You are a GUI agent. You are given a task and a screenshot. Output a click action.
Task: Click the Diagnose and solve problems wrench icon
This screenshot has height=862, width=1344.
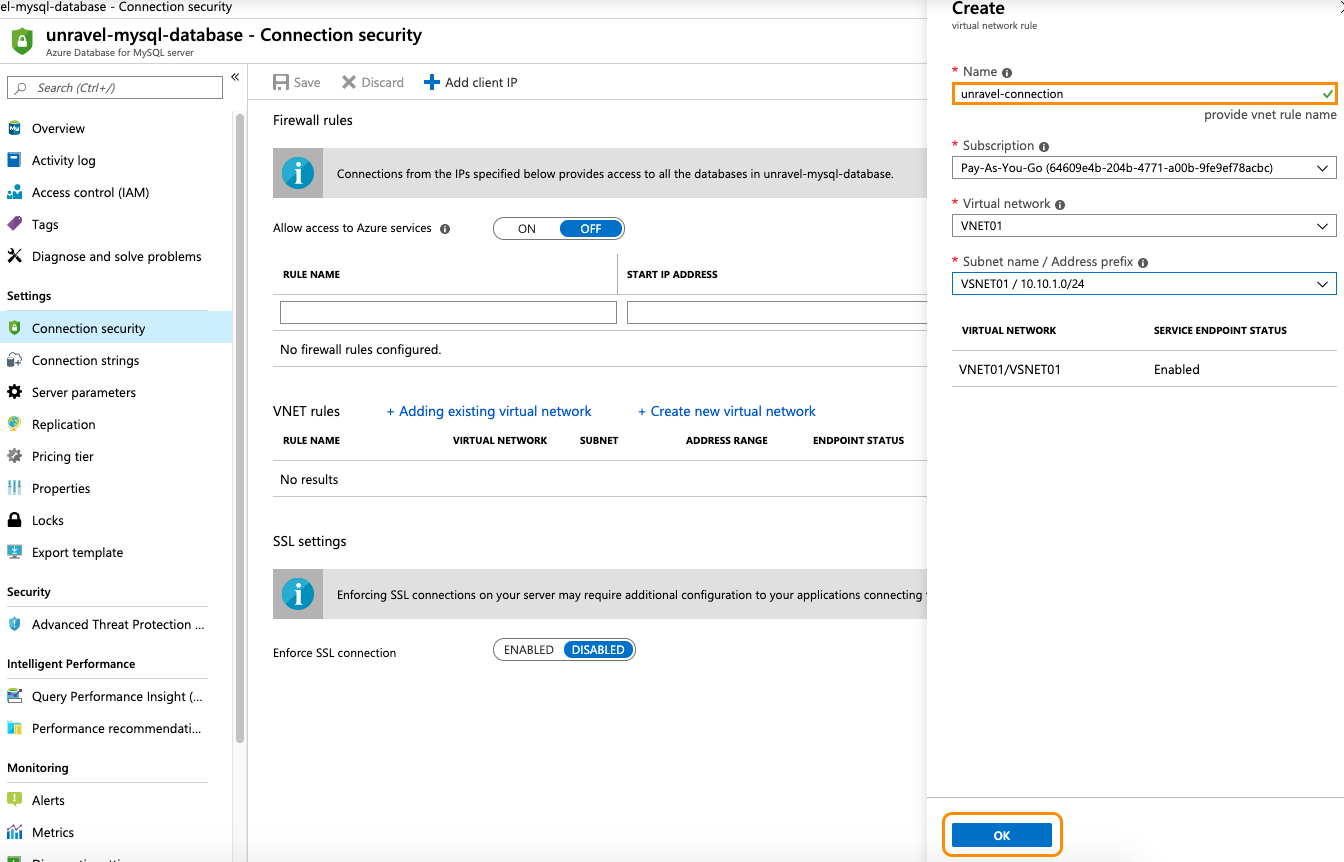[14, 256]
